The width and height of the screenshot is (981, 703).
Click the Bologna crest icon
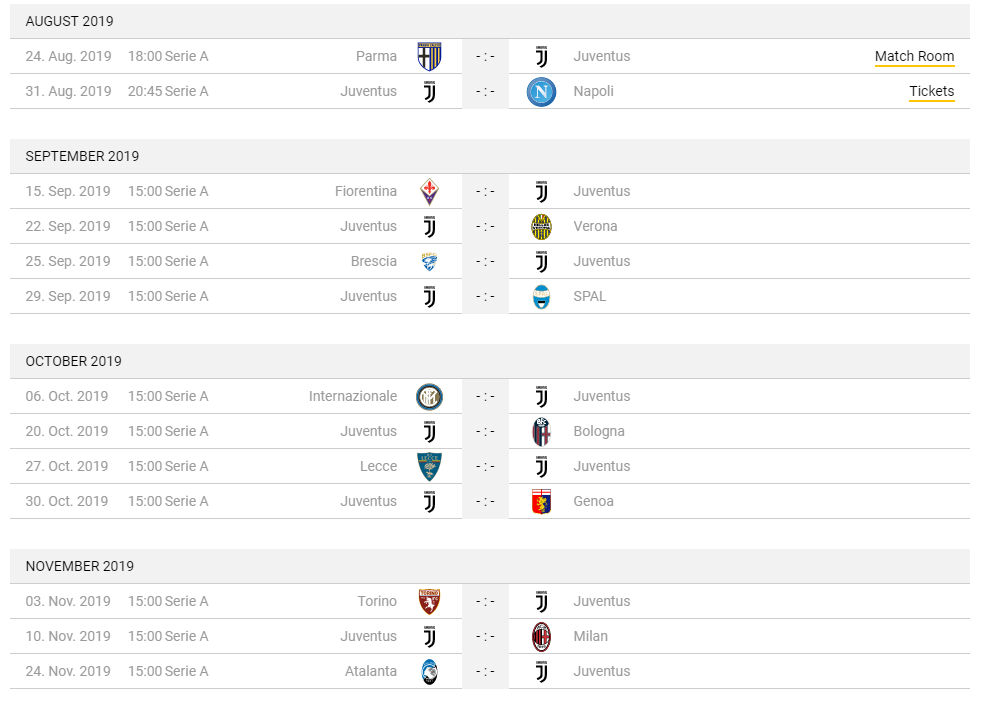point(541,432)
